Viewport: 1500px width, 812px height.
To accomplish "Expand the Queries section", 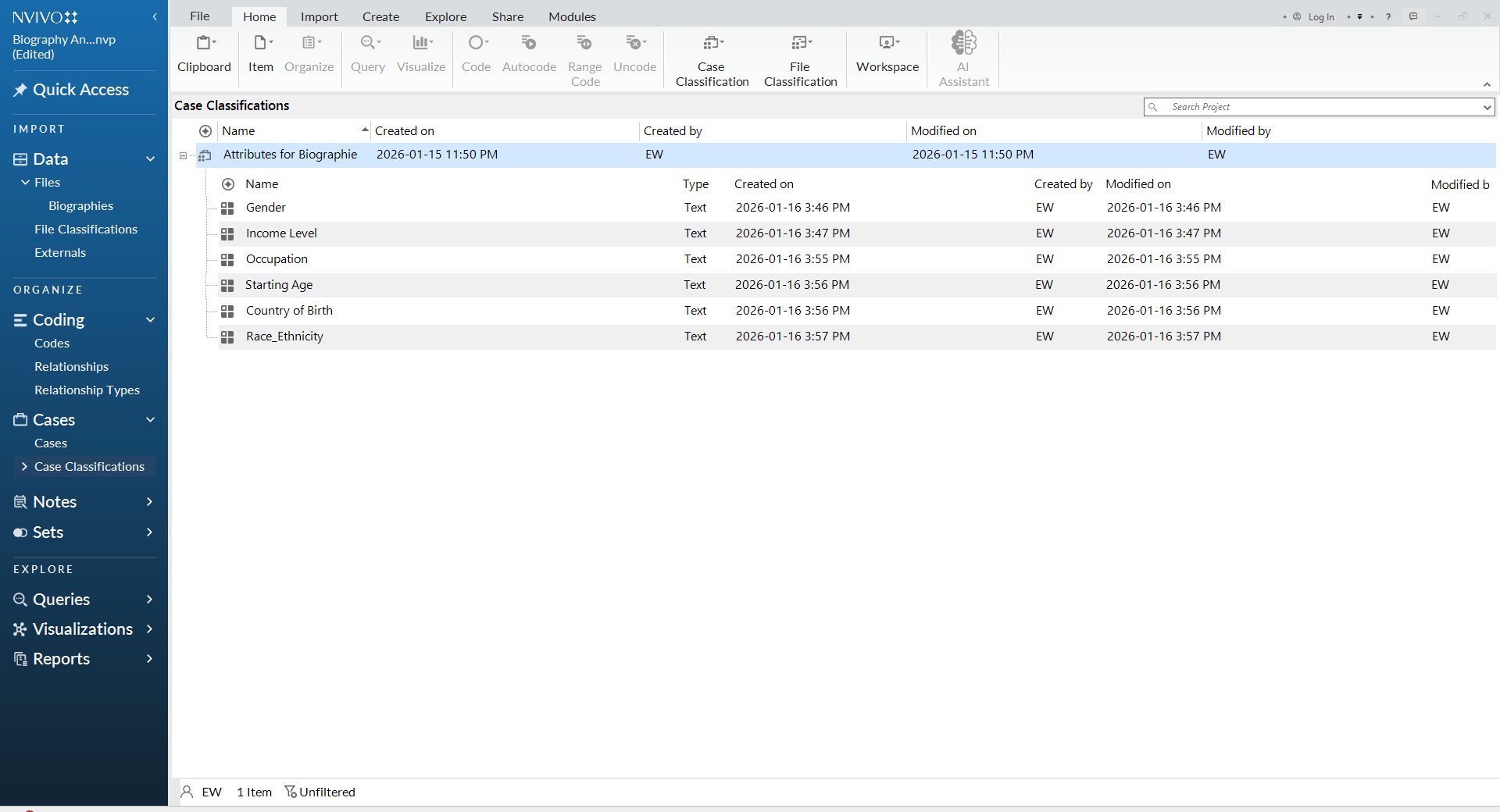I will (x=149, y=600).
